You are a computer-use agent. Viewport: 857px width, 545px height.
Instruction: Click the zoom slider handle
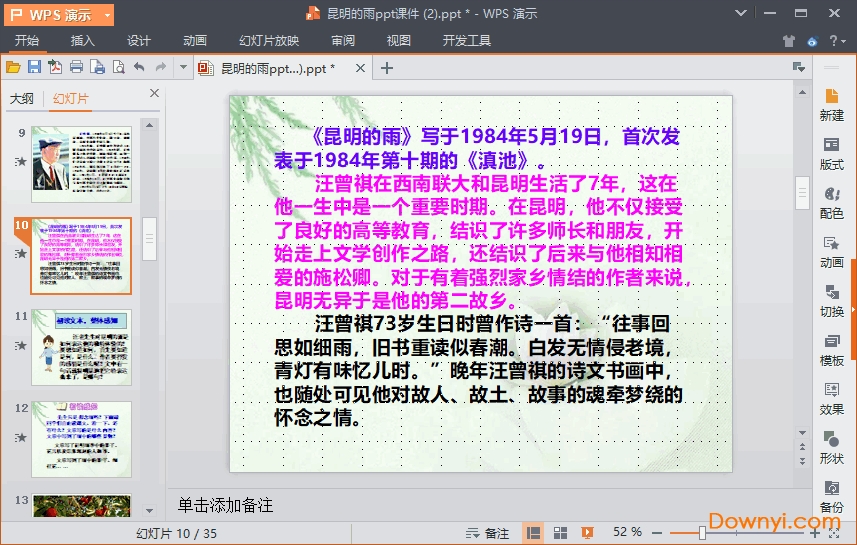click(703, 533)
